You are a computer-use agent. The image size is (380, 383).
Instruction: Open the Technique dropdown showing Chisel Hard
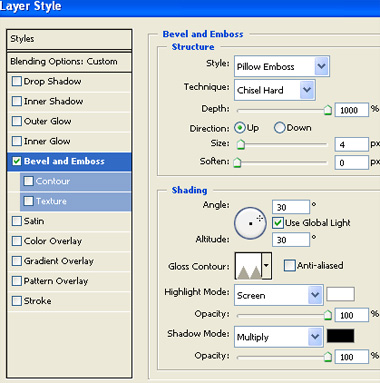pos(275,90)
